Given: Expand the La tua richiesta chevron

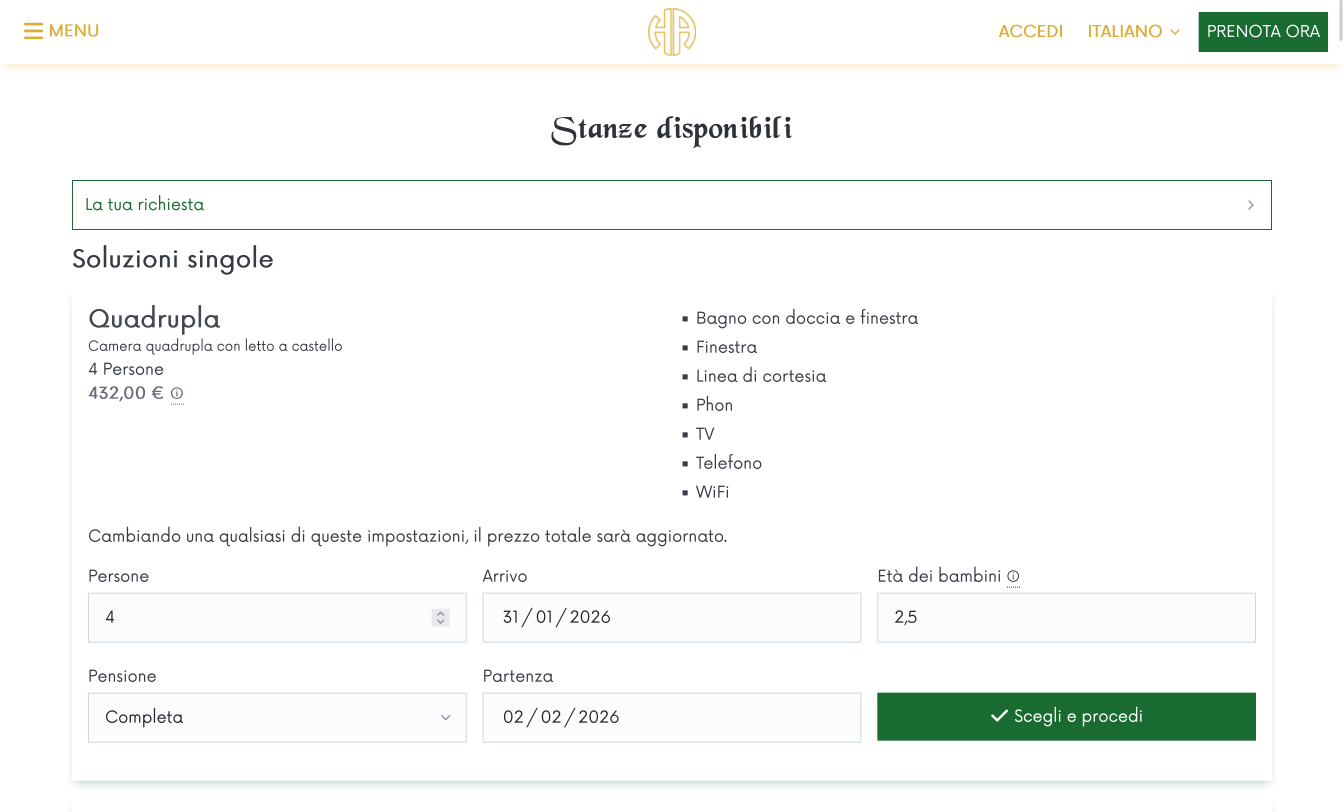Looking at the screenshot, I should 1251,204.
